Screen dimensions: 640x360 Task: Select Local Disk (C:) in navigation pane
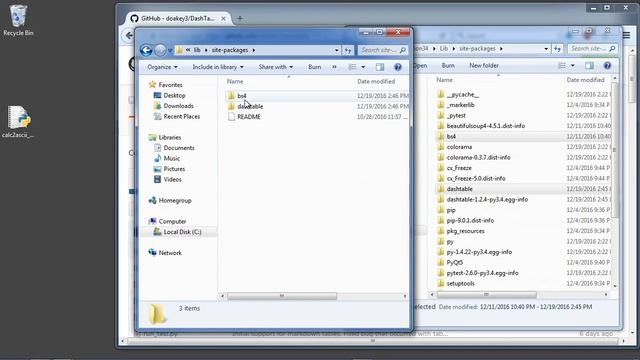point(182,232)
